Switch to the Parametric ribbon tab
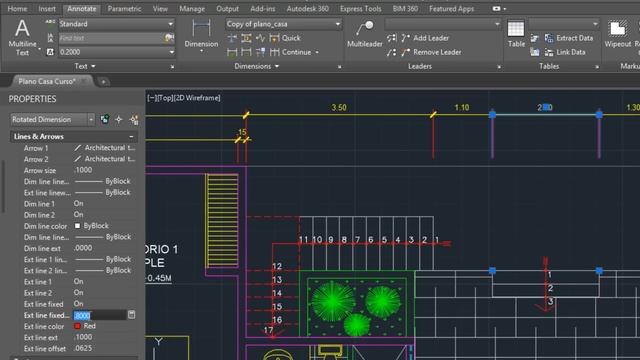This screenshot has height=360, width=640. (124, 9)
